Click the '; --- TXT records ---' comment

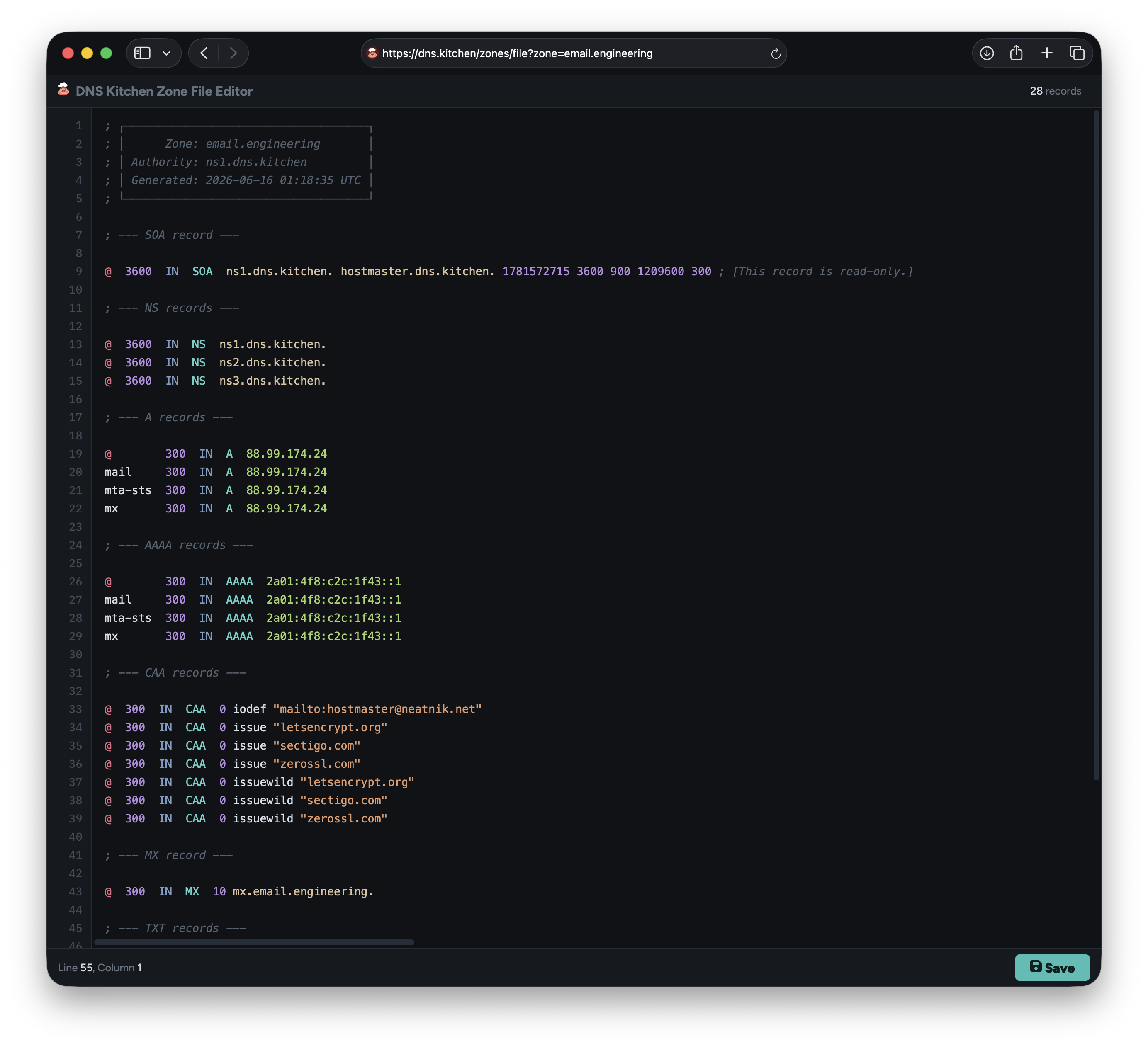coord(175,928)
